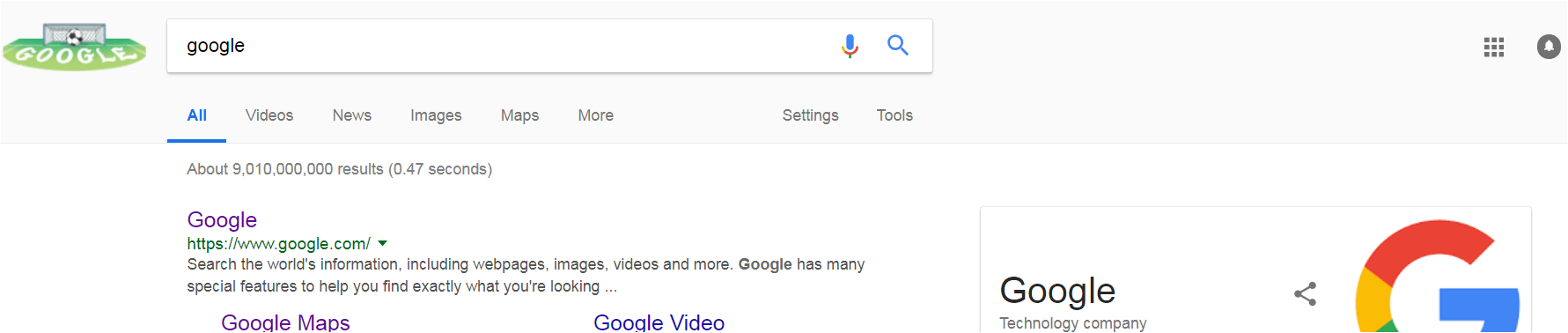1568x333 pixels.
Task: Open the notifications bell
Action: 1549,47
